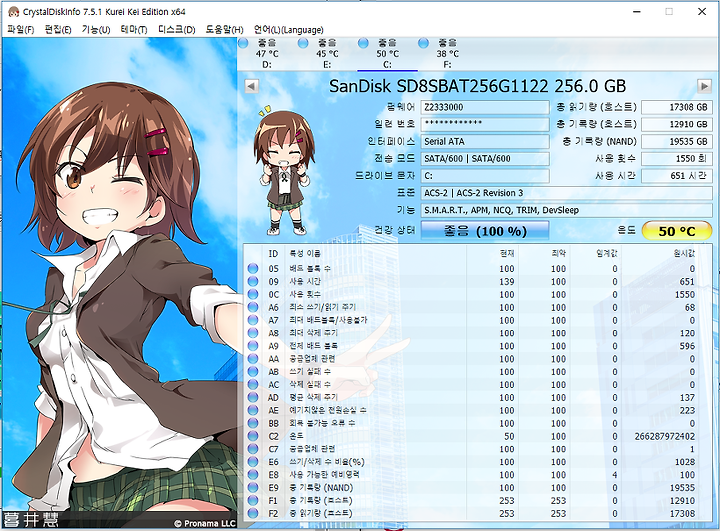Click the E6 raw value 1028
The width and height of the screenshot is (720, 531).
coord(685,462)
